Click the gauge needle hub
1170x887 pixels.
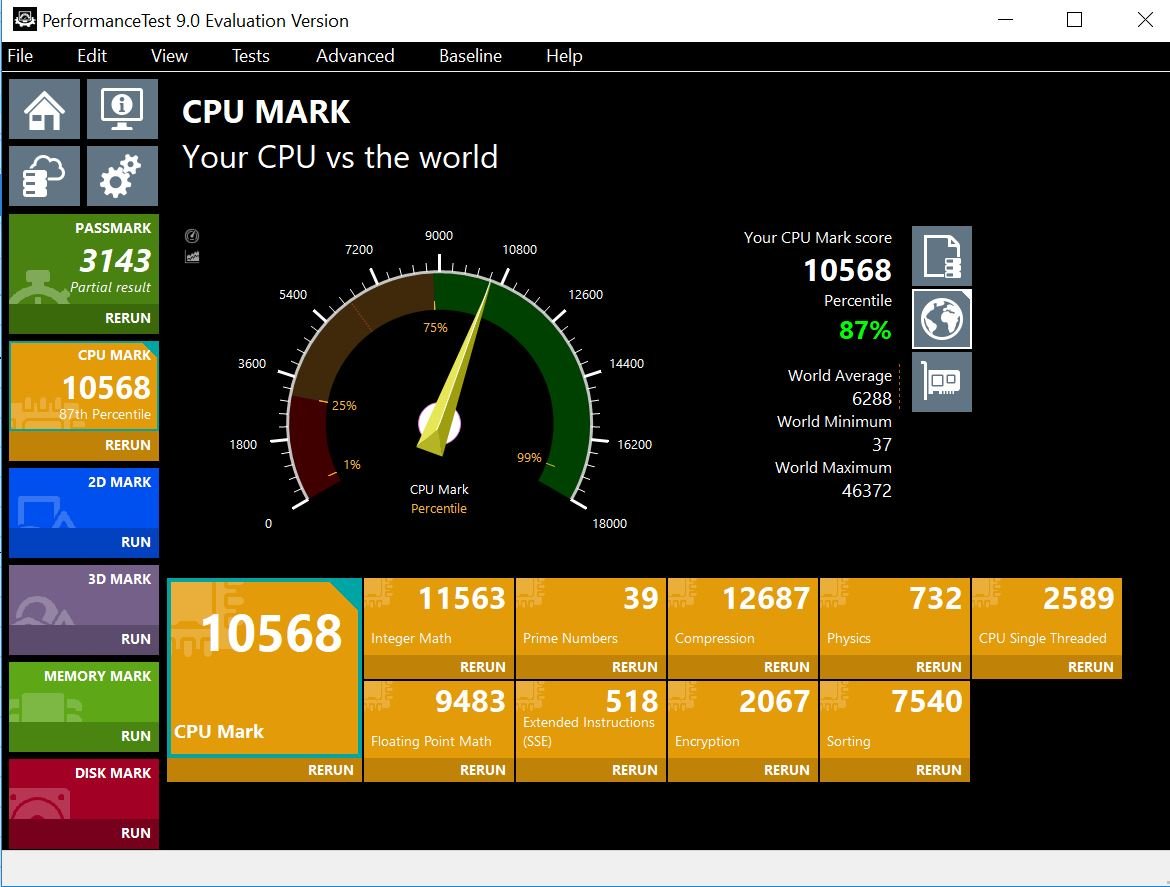(x=439, y=423)
